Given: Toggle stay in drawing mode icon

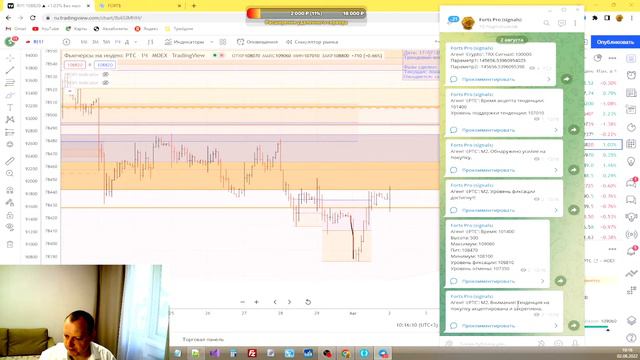Looking at the screenshot, I should pos(10,202).
